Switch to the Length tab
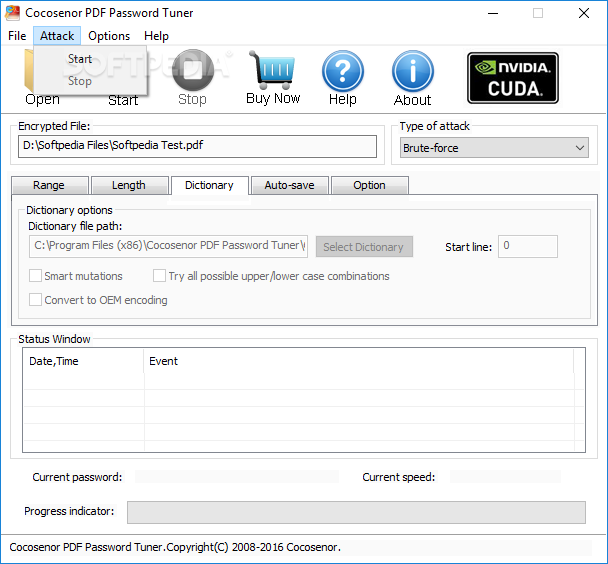608x564 pixels. pyautogui.click(x=130, y=185)
